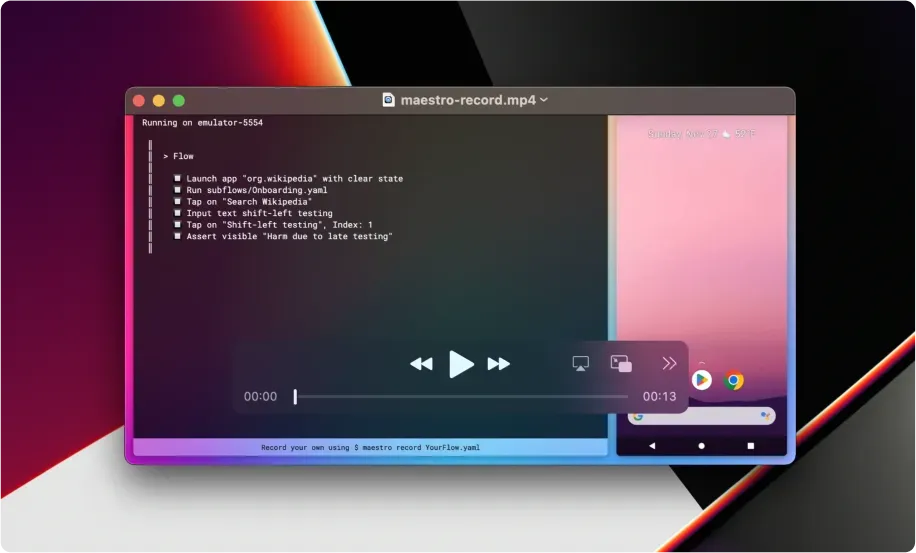This screenshot has height=553, width=916.
Task: Click the elapsed time 00:00 label
Action: tap(260, 397)
